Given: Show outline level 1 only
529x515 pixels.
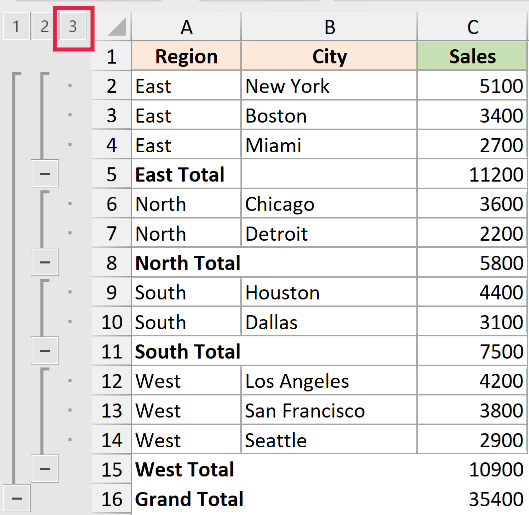Looking at the screenshot, I should 16,26.
